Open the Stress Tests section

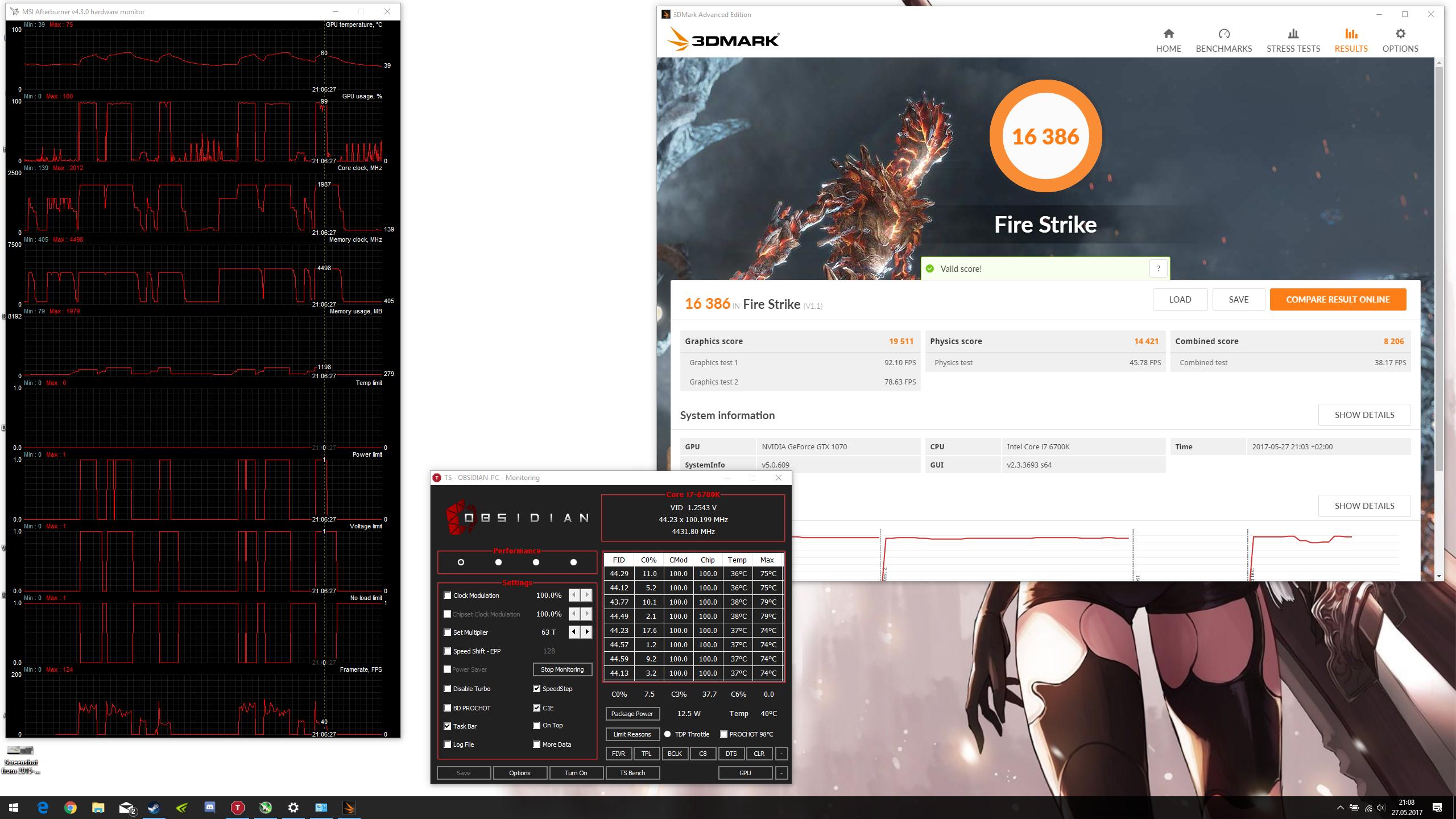point(1293,40)
